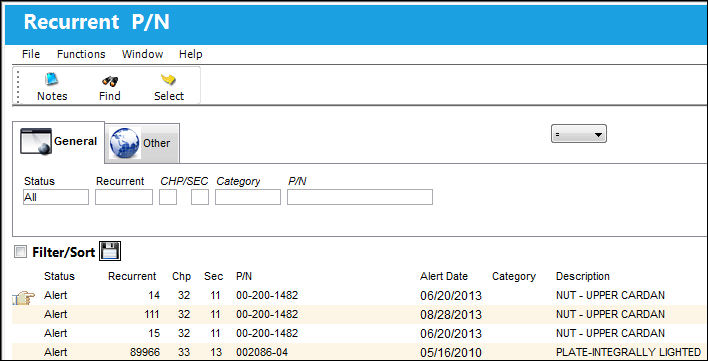The height and width of the screenshot is (361, 708).
Task: Open the Window menu
Action: [x=142, y=54]
